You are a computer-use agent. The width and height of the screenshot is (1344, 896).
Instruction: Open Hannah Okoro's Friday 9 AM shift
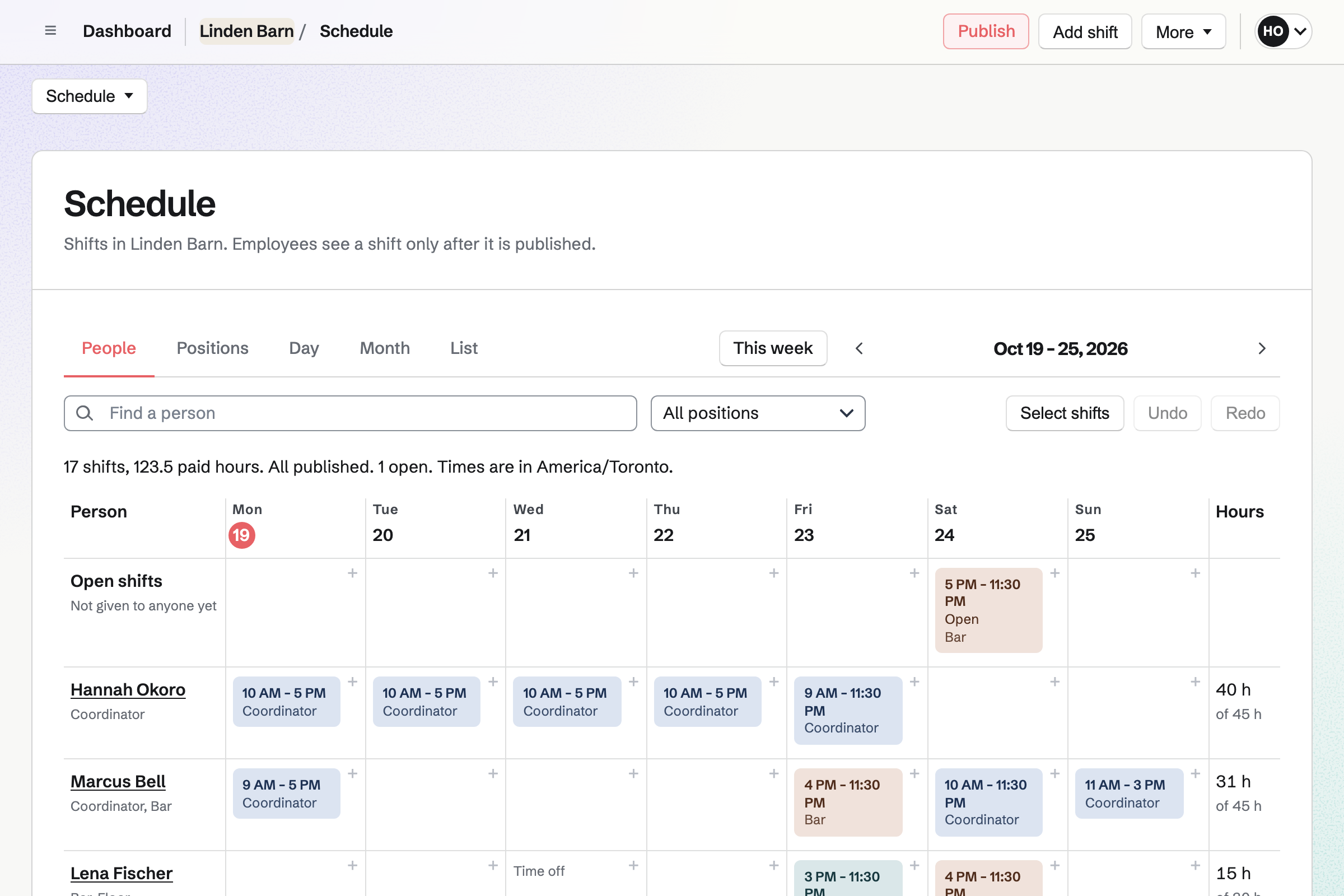[x=848, y=710]
